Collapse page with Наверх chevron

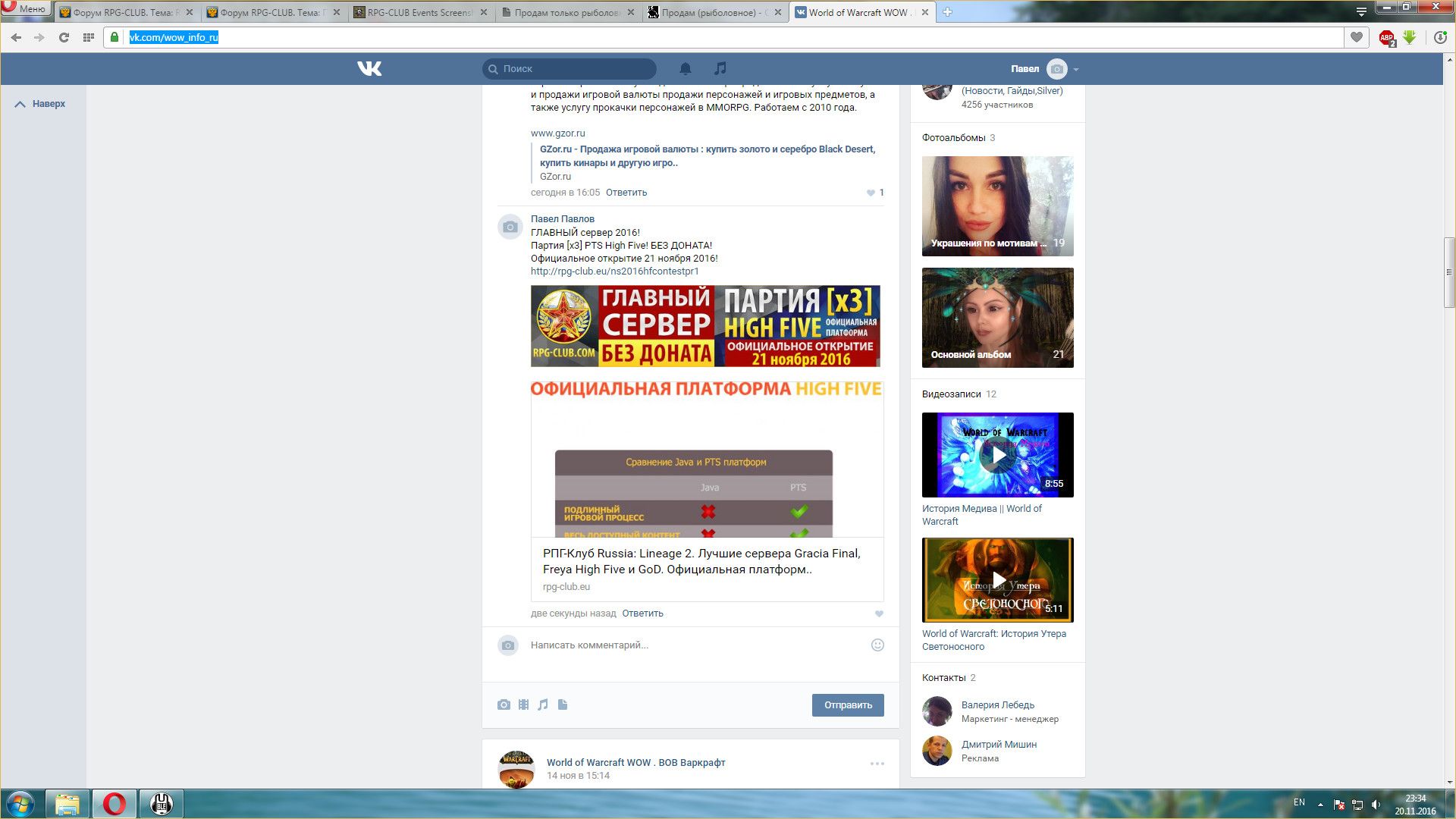(x=20, y=105)
